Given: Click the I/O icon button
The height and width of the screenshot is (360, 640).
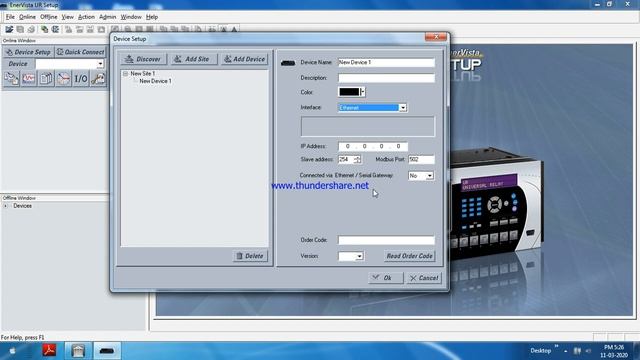Looking at the screenshot, I should coord(80,78).
